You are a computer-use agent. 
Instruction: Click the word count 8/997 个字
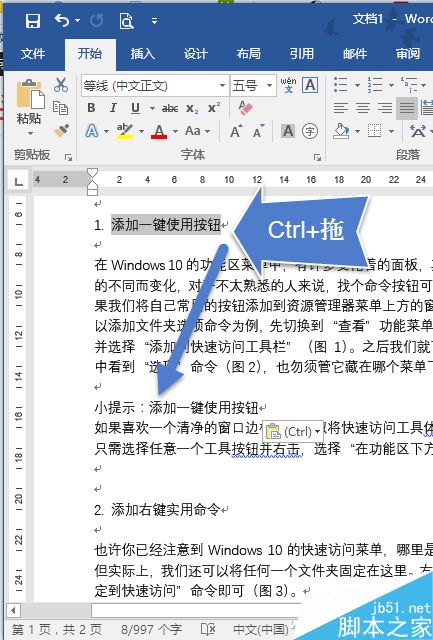tap(151, 629)
